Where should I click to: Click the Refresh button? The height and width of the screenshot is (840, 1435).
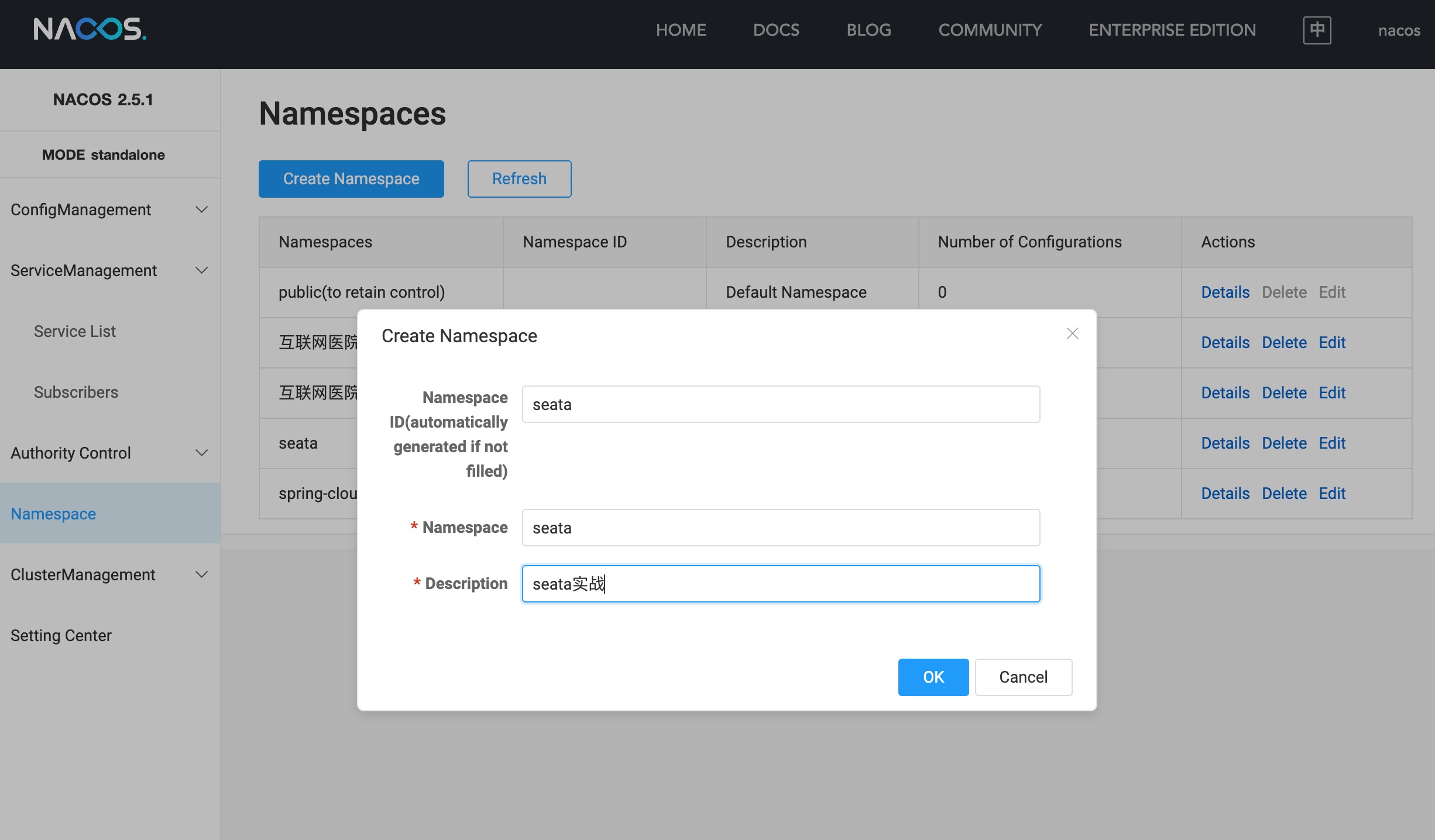coord(519,179)
